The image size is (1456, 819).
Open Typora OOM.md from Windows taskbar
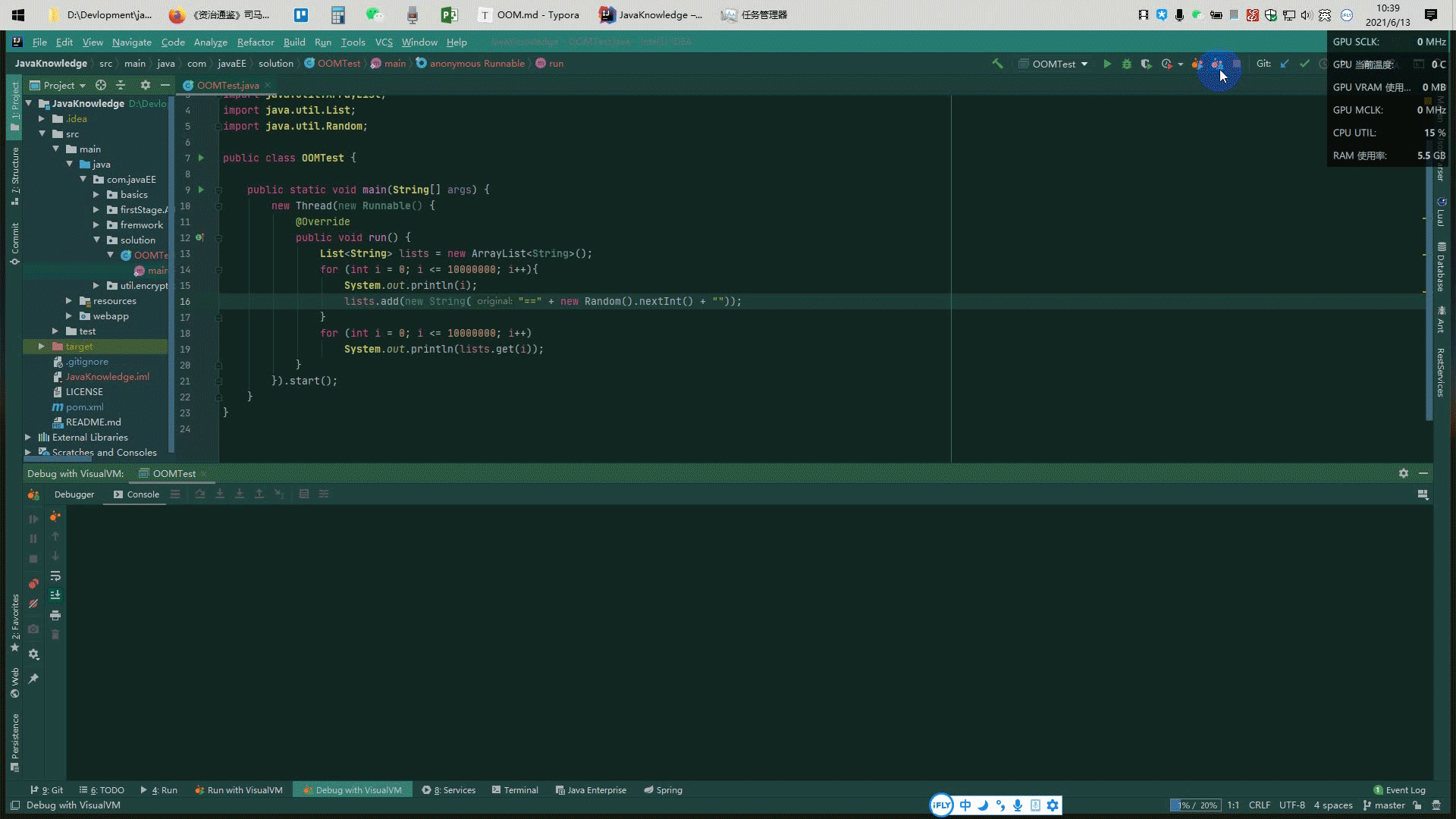point(529,14)
